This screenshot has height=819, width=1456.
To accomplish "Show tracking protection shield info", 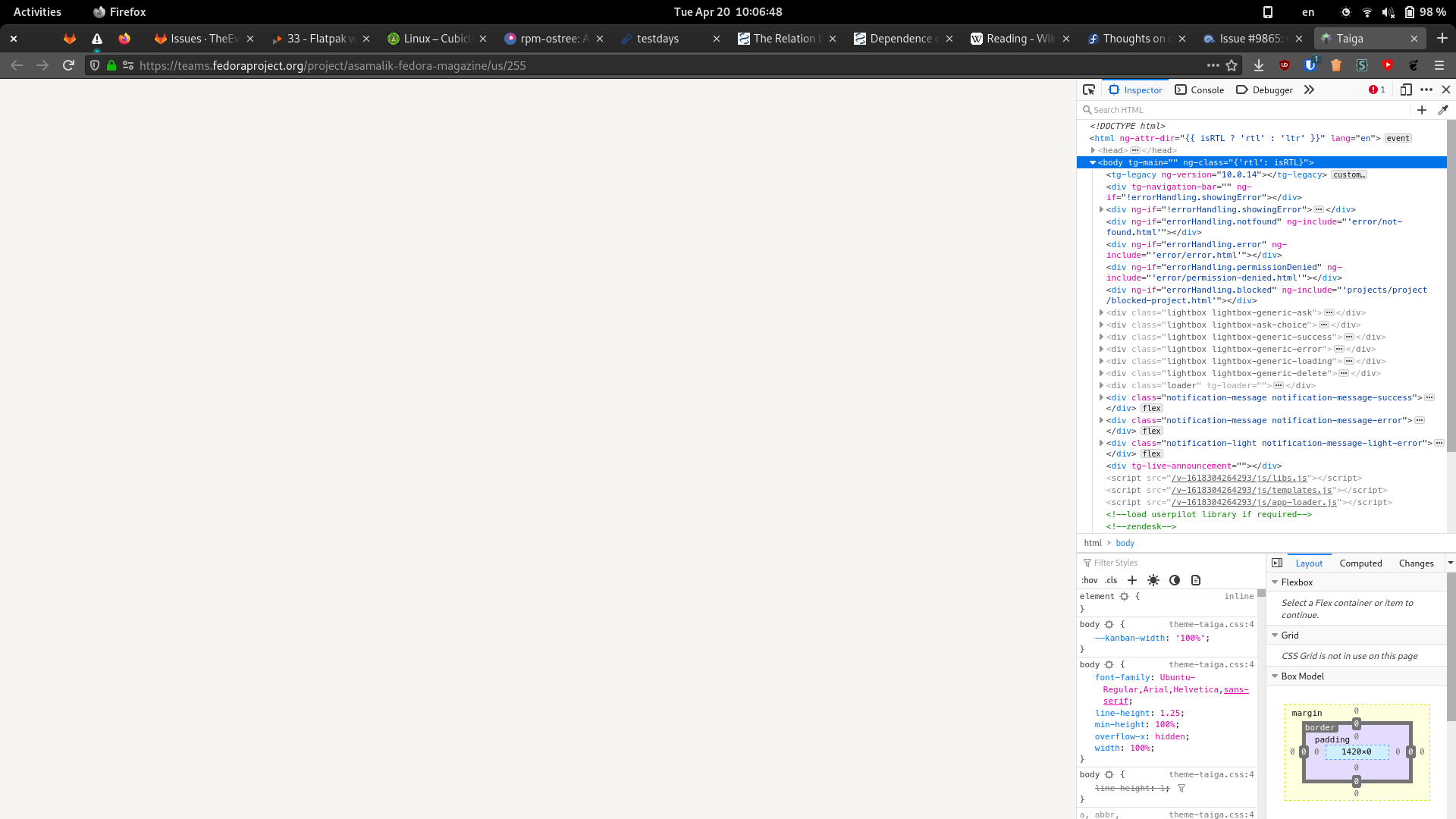I will click(x=95, y=65).
